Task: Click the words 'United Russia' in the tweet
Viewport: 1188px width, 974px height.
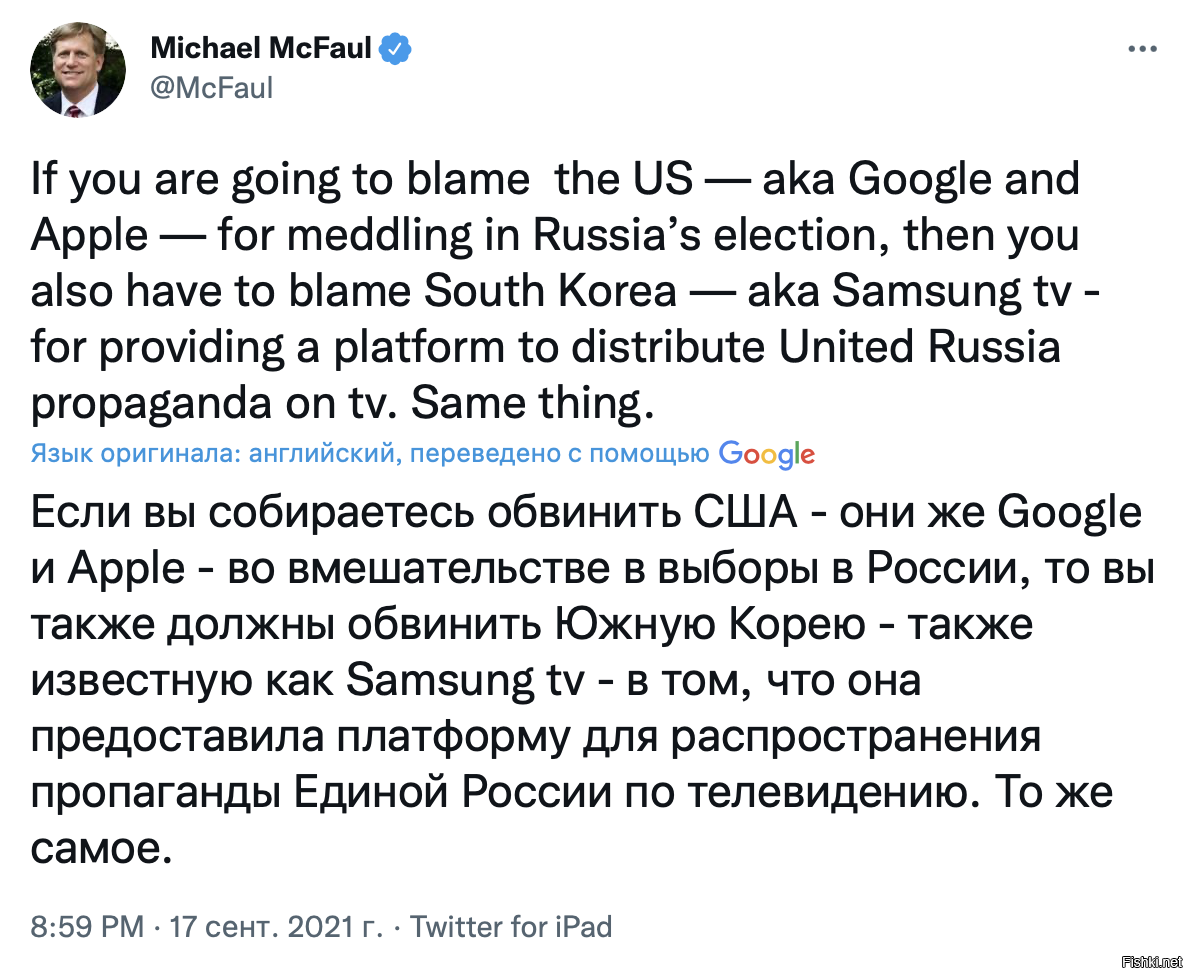Action: (x=919, y=347)
